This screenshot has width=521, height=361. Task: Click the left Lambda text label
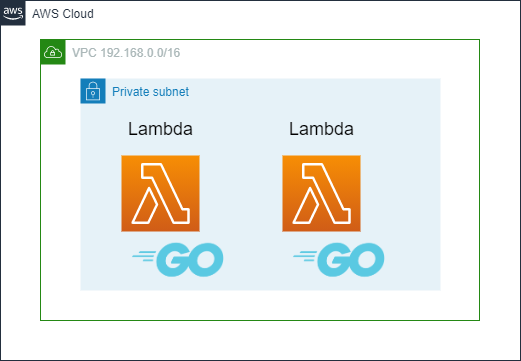click(x=160, y=129)
